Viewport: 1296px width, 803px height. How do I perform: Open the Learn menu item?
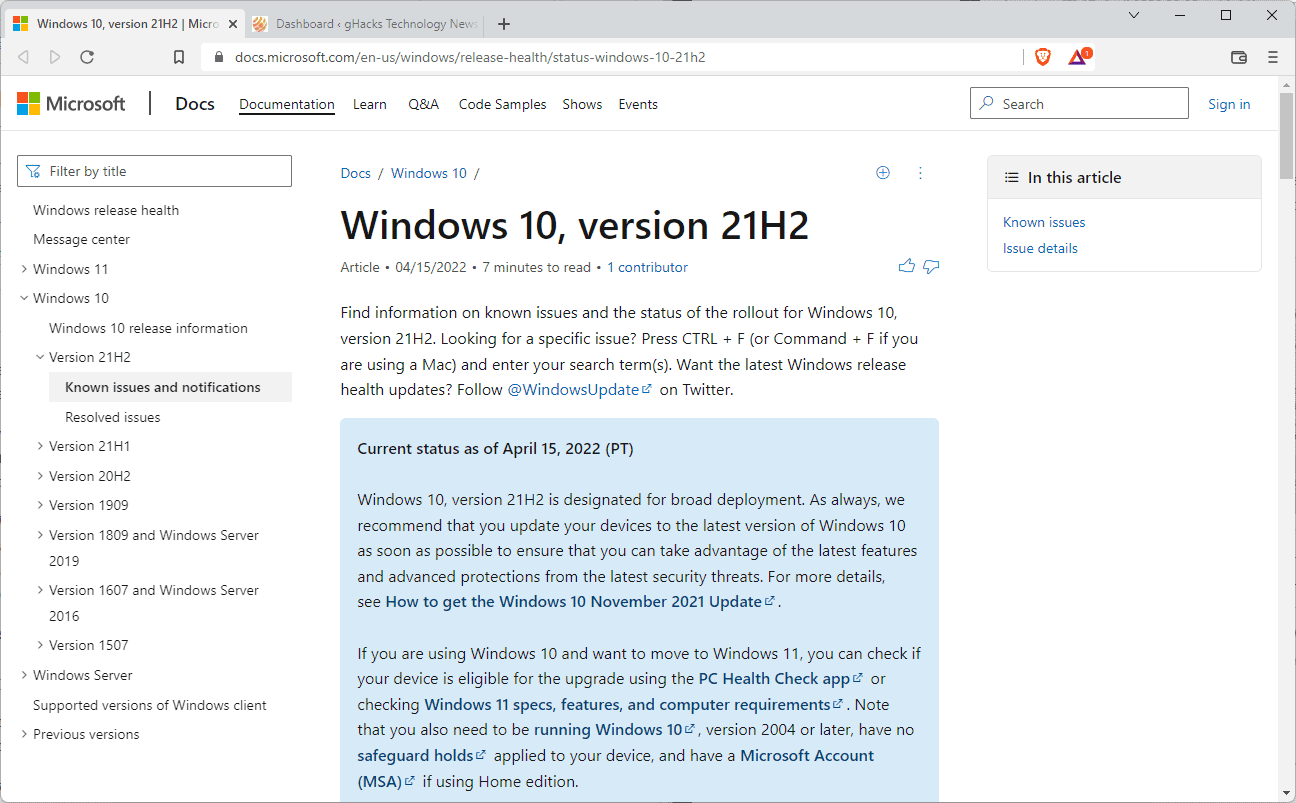[x=370, y=104]
